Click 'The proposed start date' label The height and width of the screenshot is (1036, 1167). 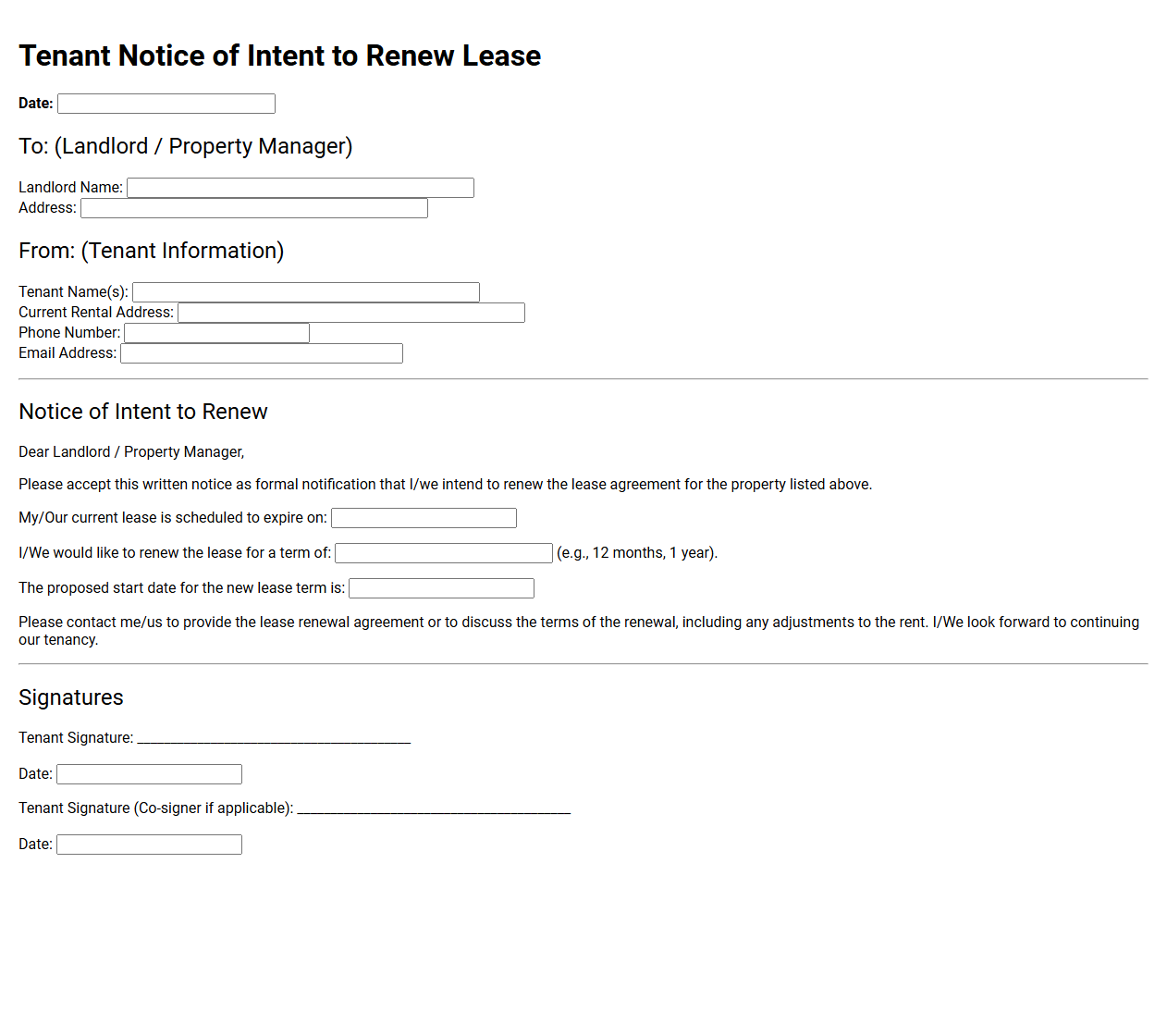181,588
